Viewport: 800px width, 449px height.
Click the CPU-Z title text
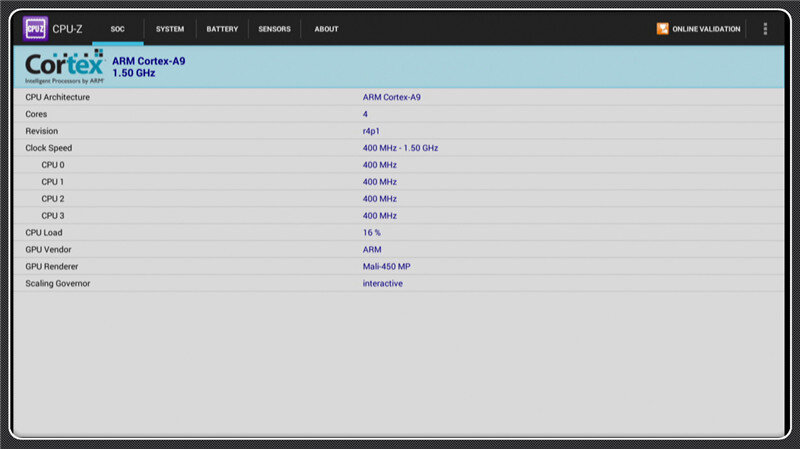(67, 29)
